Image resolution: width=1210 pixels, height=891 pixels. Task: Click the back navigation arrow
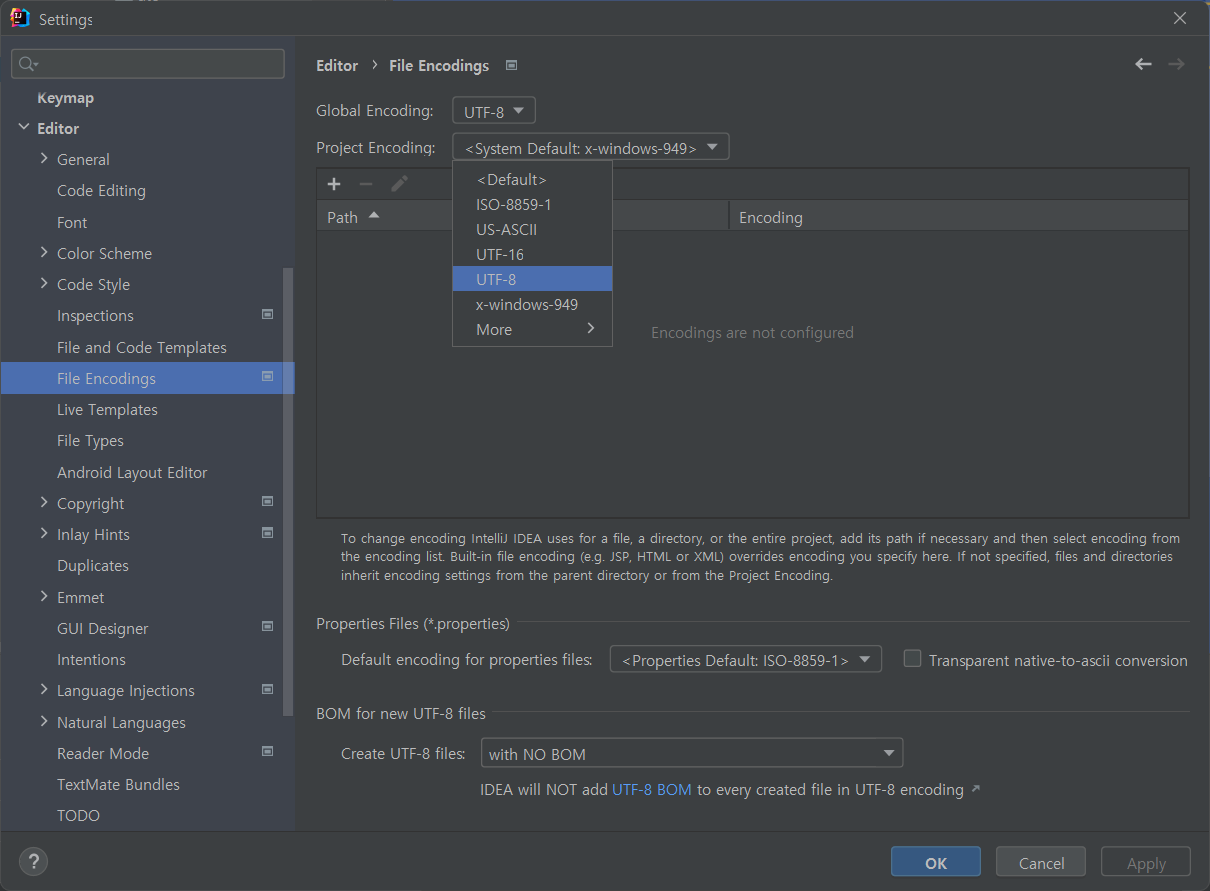[x=1143, y=64]
